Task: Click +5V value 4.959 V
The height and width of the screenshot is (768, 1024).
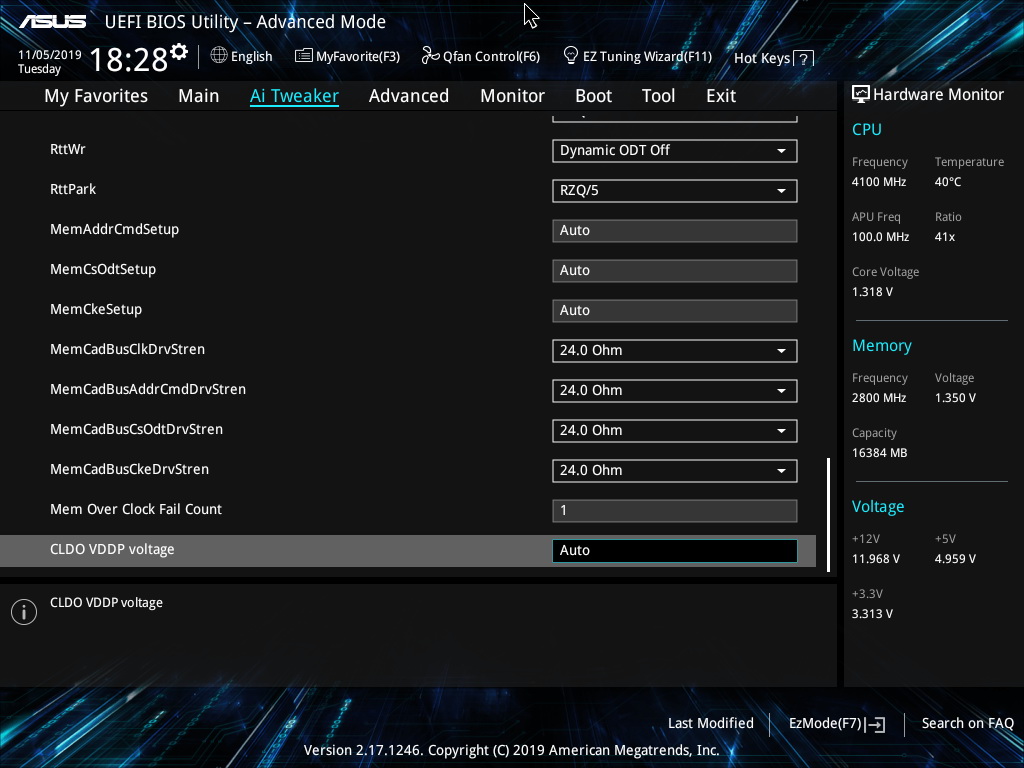Action: tap(955, 559)
